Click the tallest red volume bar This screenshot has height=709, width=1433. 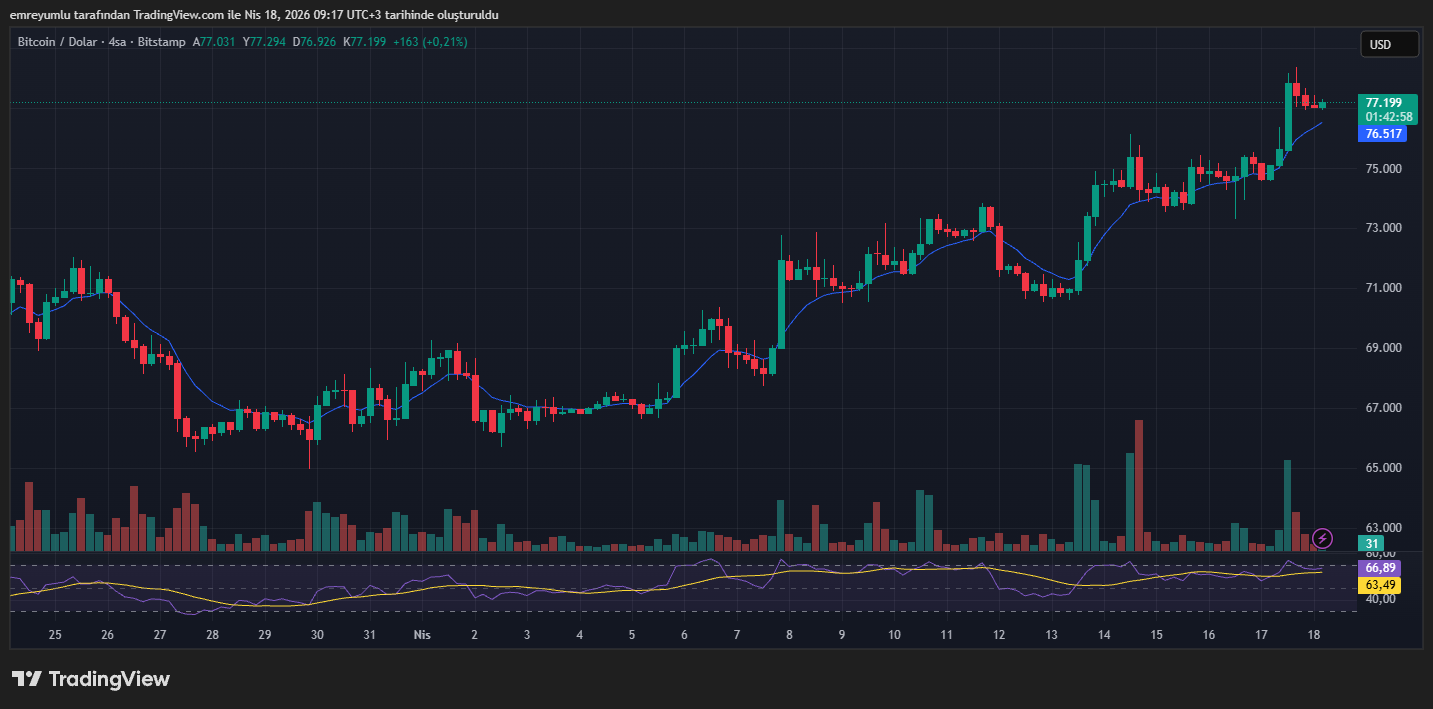click(x=1138, y=485)
